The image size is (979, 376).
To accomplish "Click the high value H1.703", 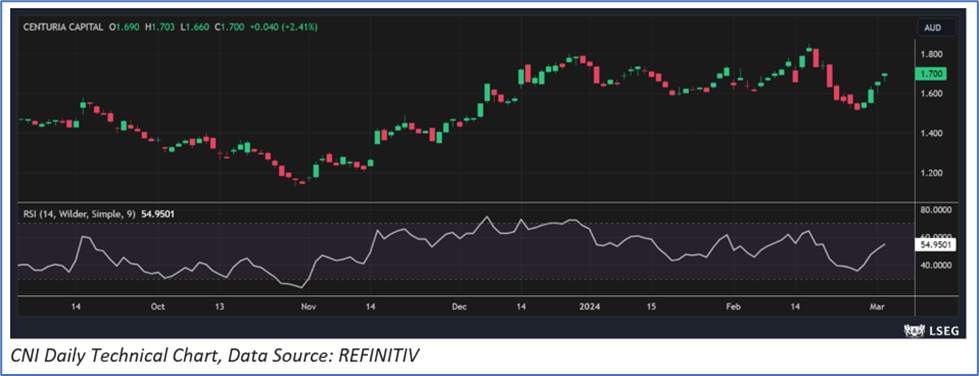I will coord(160,27).
